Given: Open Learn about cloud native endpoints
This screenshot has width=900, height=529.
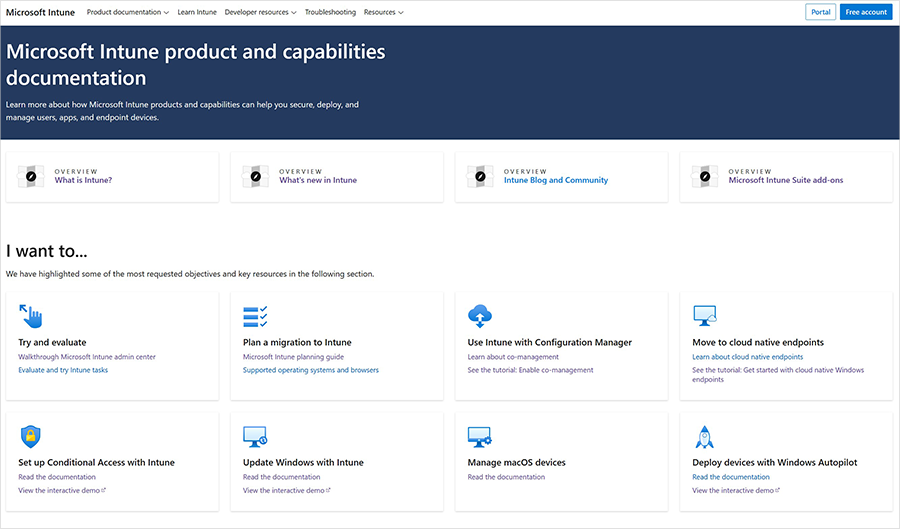Looking at the screenshot, I should point(747,357).
